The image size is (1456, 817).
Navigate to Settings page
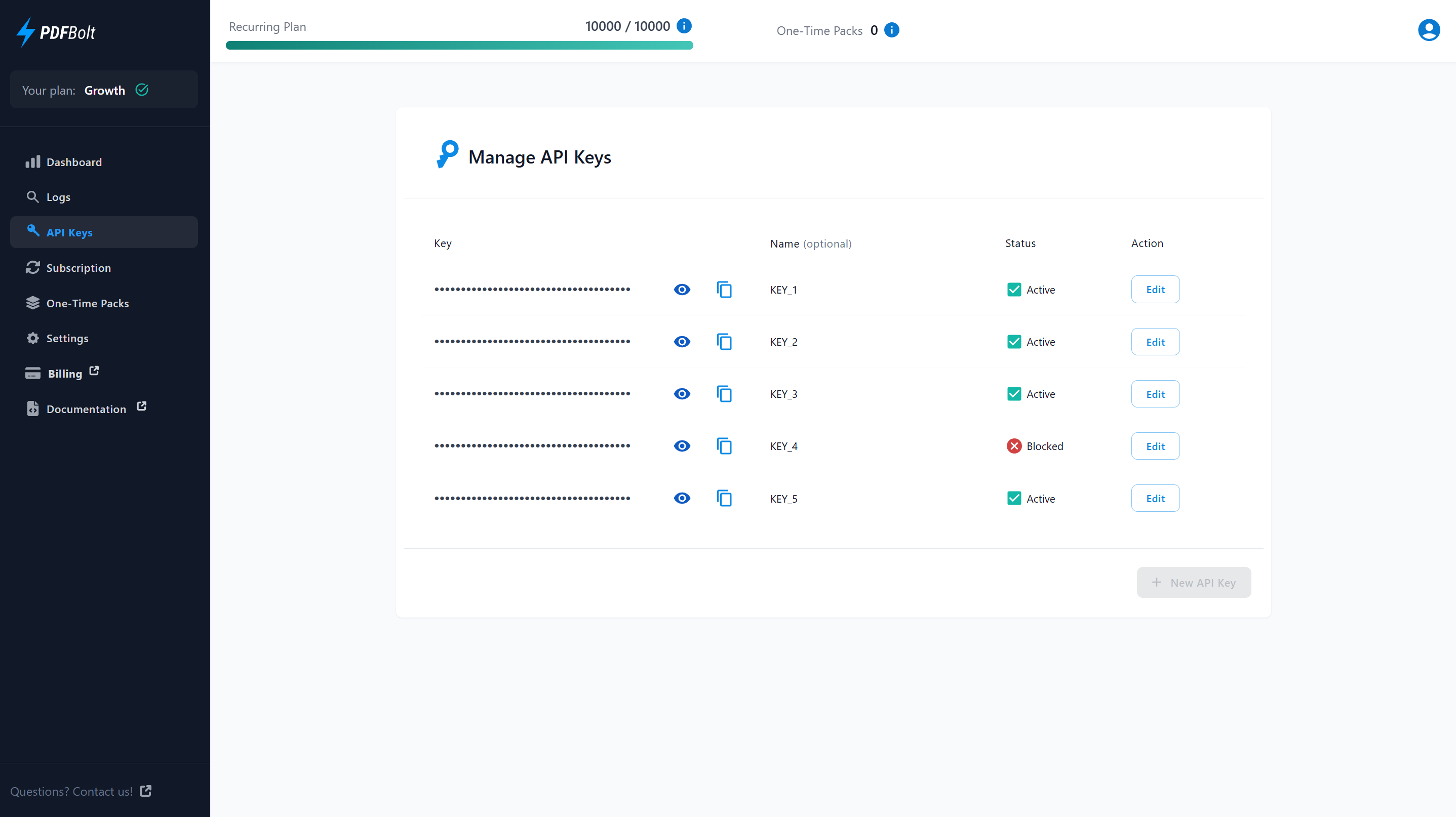pyautogui.click(x=67, y=337)
